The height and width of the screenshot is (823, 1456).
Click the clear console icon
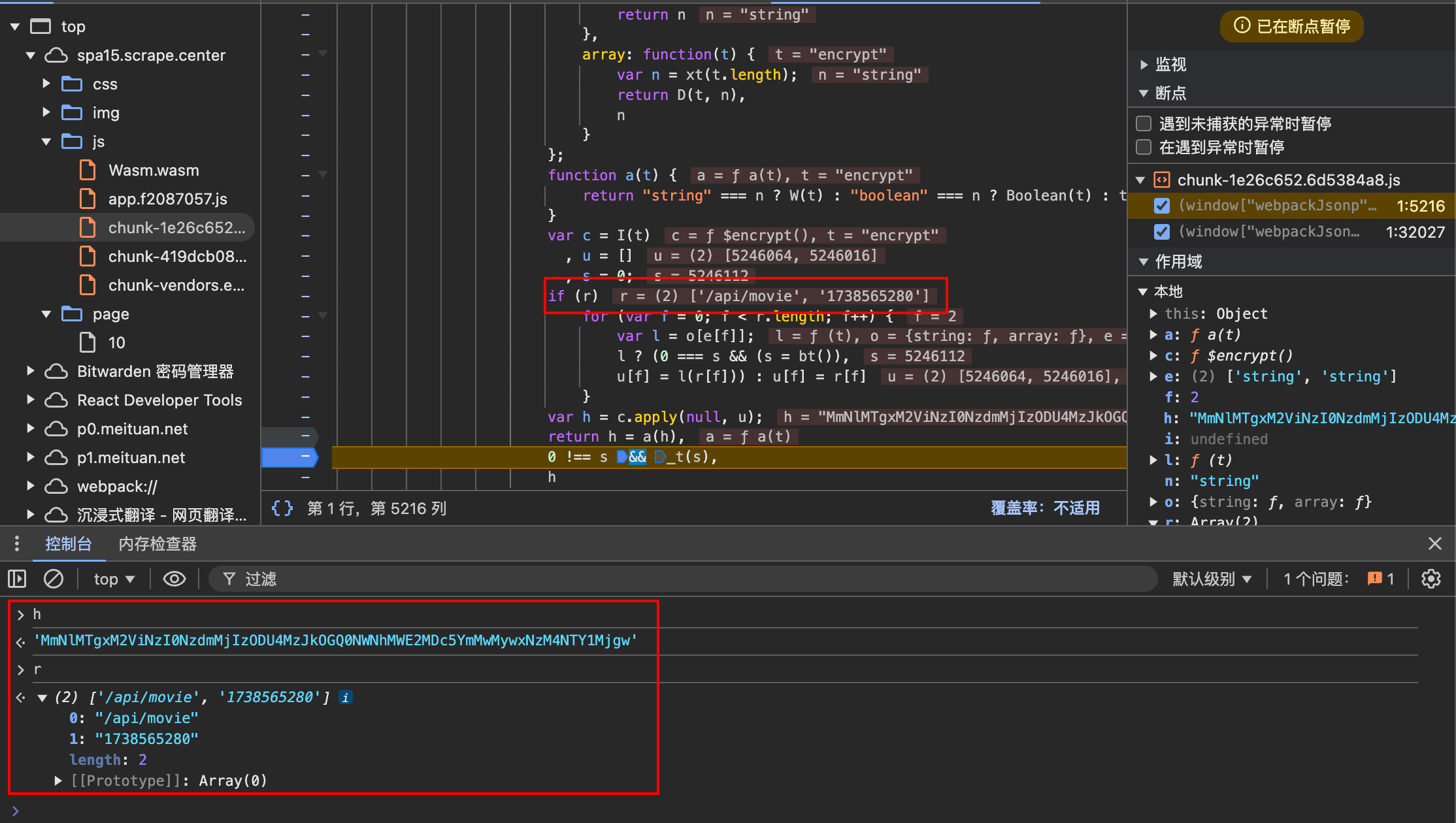coord(54,579)
